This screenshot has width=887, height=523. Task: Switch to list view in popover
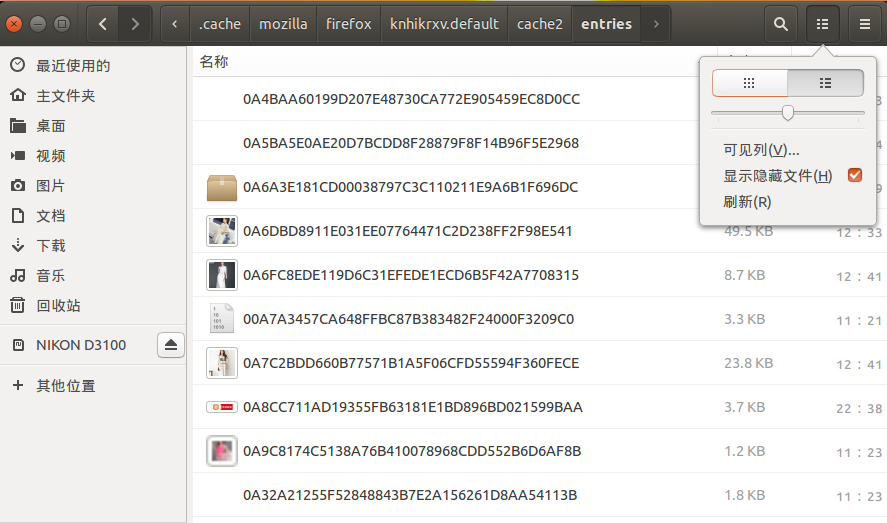pos(825,83)
